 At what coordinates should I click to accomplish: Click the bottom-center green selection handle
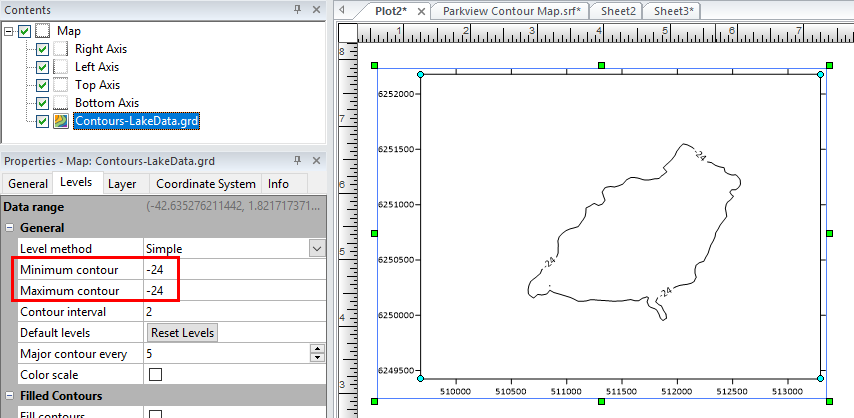[x=601, y=402]
